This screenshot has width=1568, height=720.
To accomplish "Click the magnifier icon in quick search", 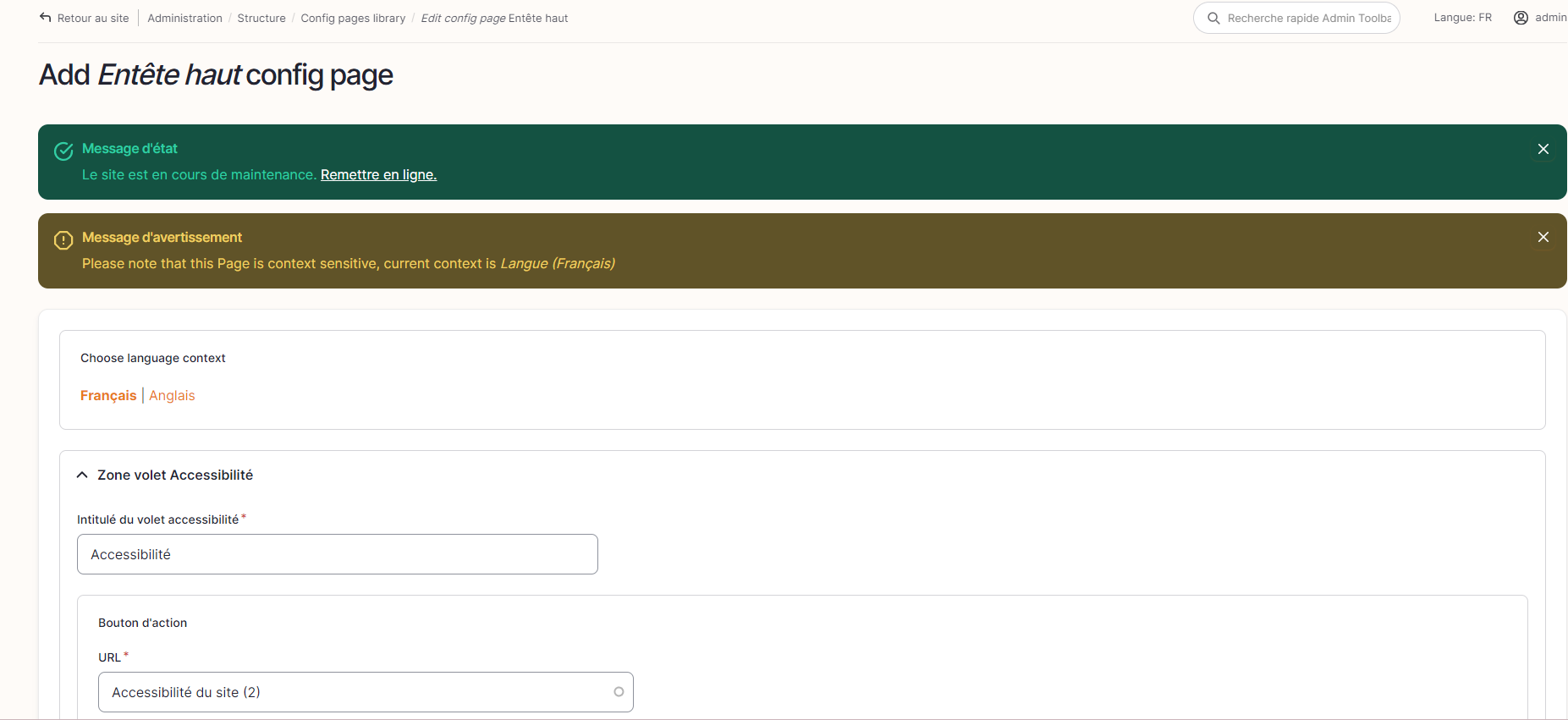I will 1213,18.
